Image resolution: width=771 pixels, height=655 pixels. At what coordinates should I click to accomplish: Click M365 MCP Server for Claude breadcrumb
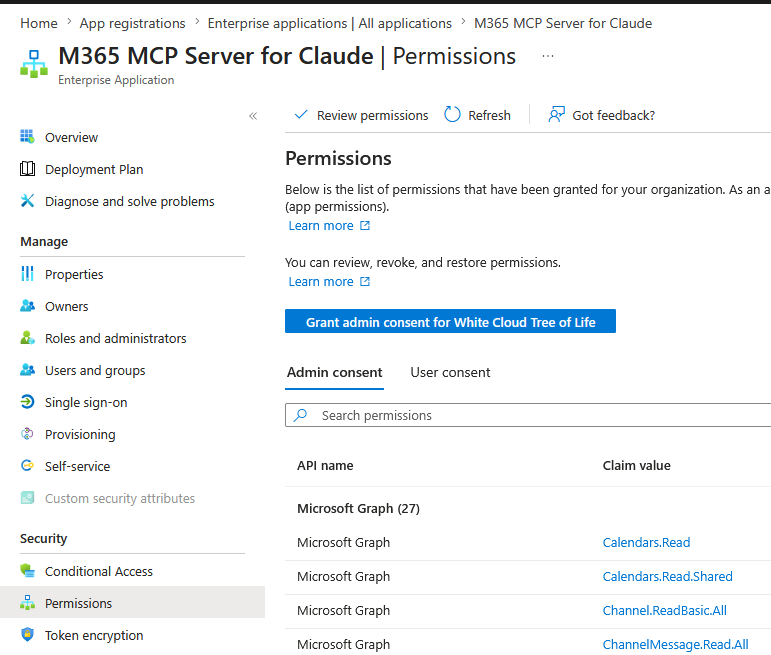(563, 23)
